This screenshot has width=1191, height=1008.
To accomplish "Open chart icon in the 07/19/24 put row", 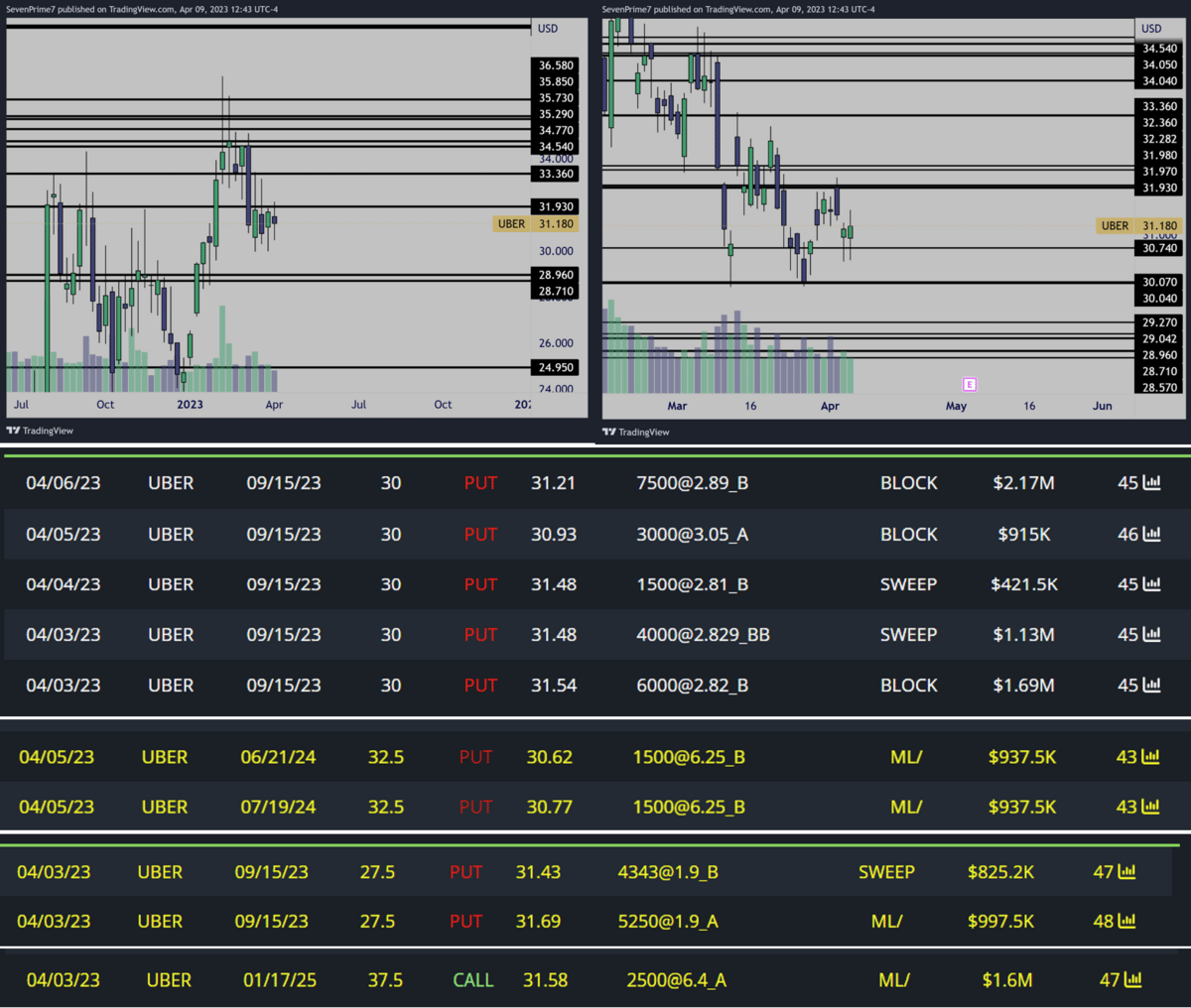I will pos(1150,807).
